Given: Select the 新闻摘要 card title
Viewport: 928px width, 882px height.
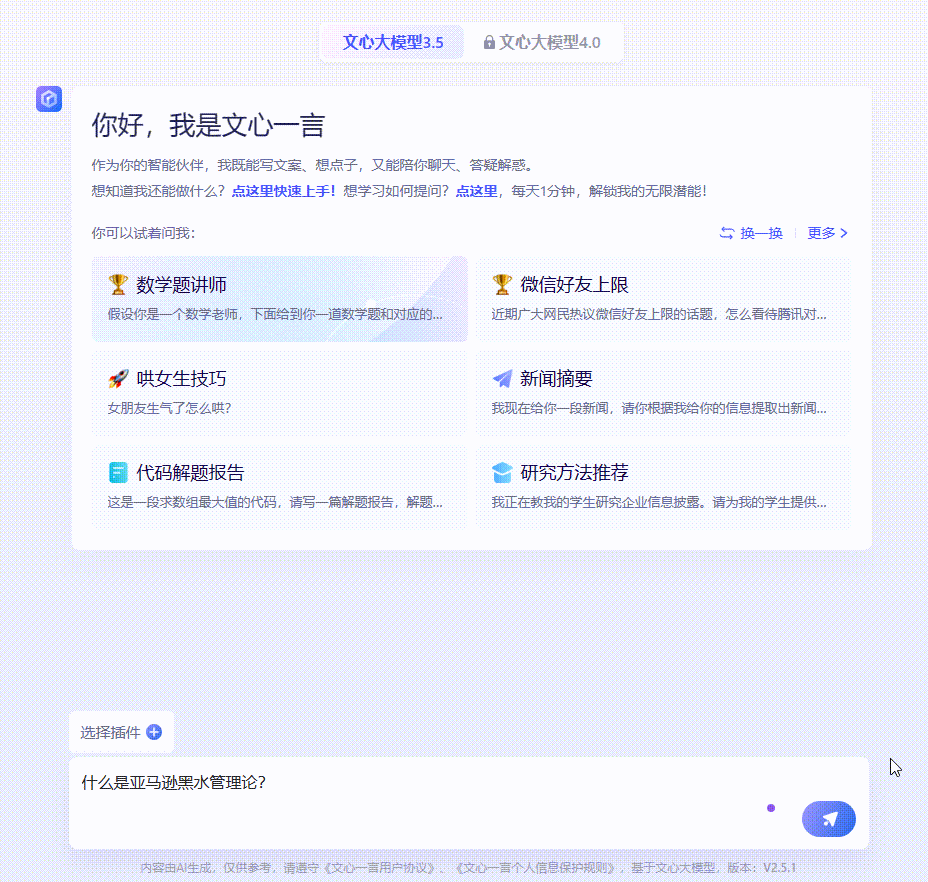Looking at the screenshot, I should point(556,379).
